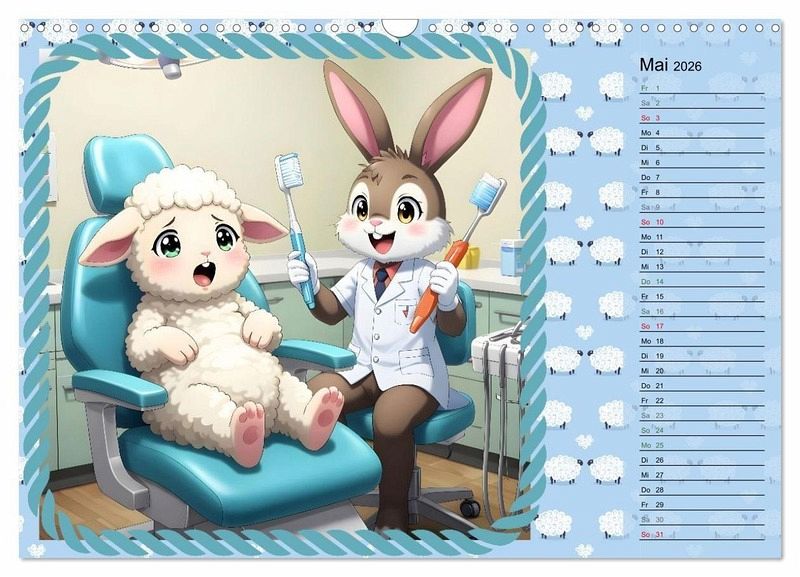This screenshot has height=577, width=800.
Task: Click the dental instrument holder unit
Action: click(496, 352)
